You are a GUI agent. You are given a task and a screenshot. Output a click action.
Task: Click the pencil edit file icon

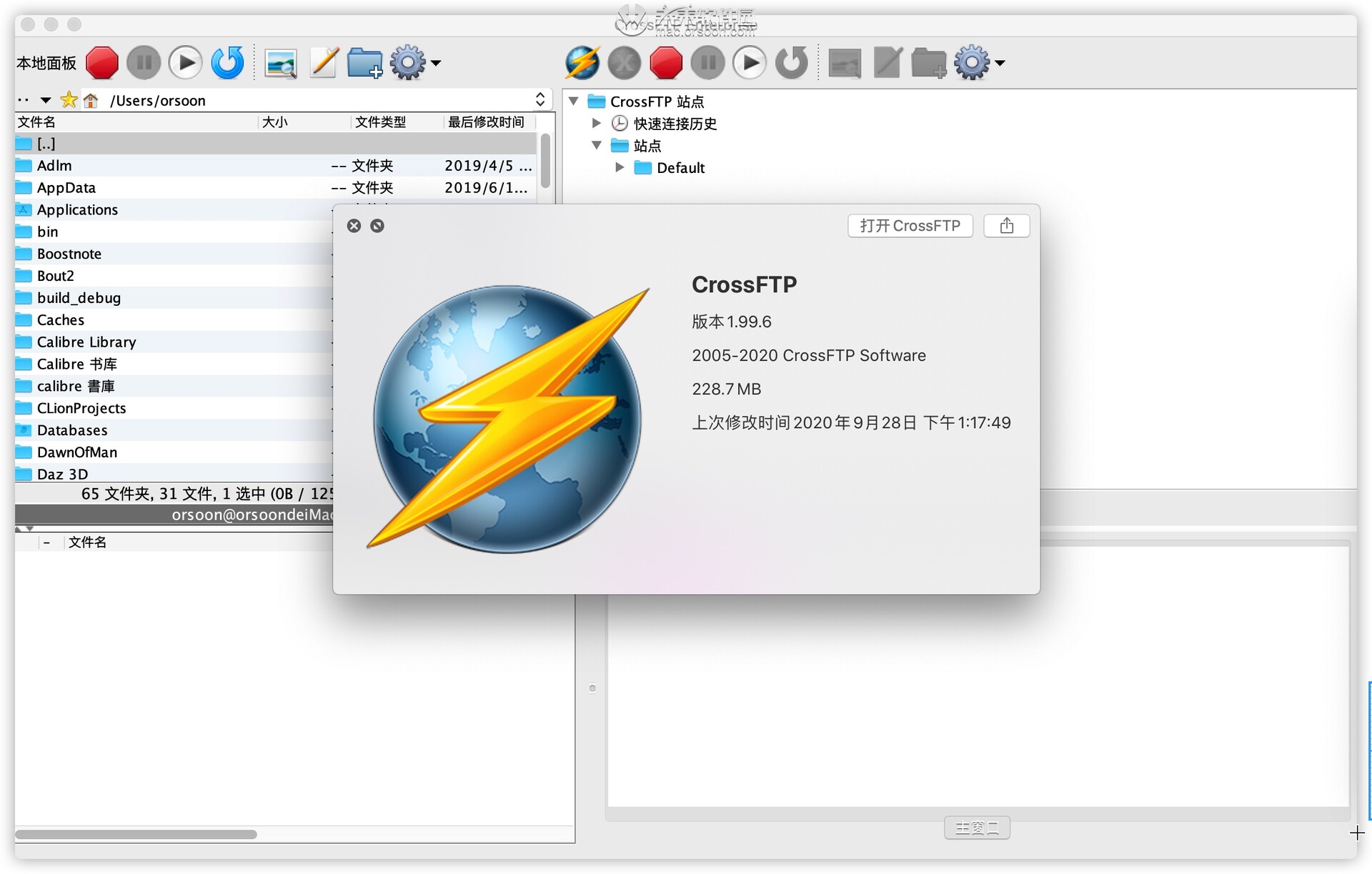click(324, 63)
